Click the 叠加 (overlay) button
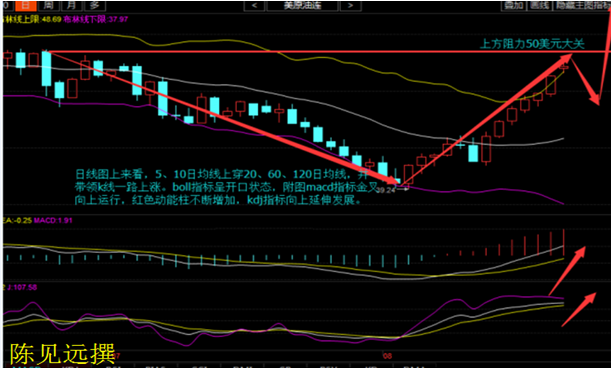The height and width of the screenshot is (368, 611). click(513, 5)
